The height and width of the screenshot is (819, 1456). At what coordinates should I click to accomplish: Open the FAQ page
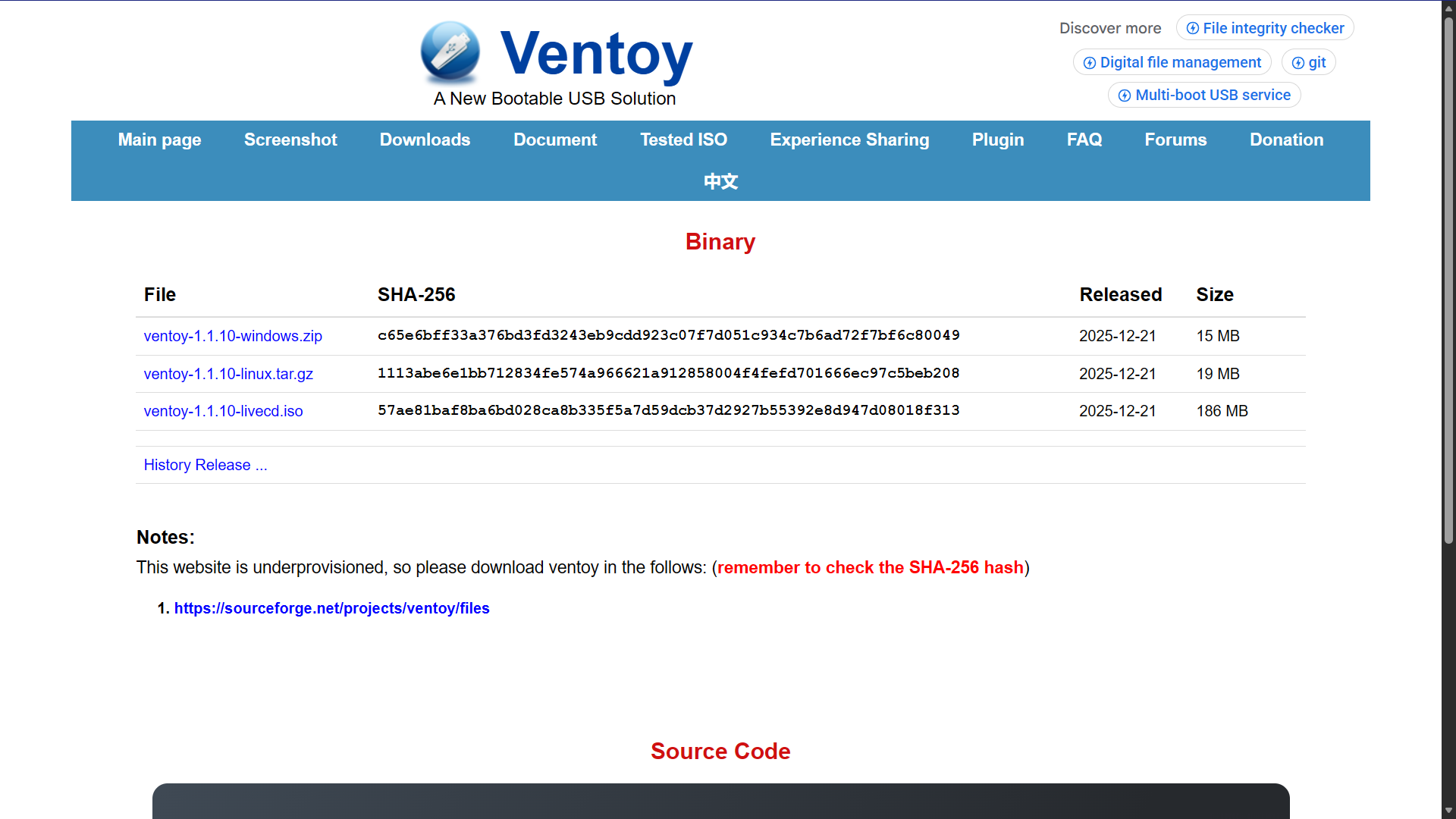coord(1084,140)
